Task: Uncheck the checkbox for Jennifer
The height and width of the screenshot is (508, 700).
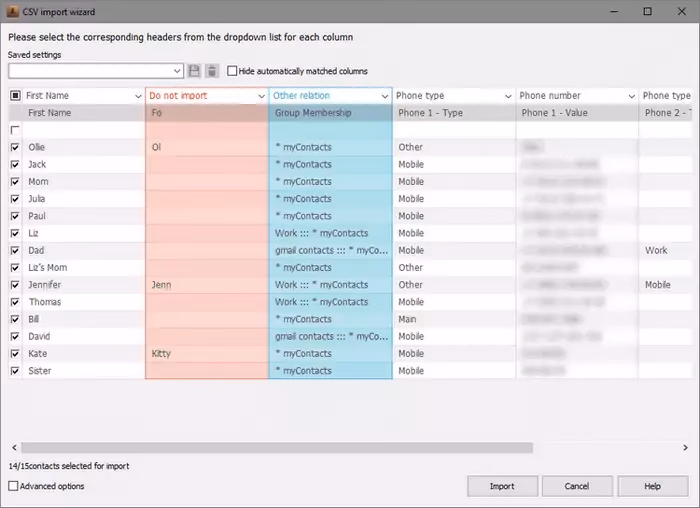Action: point(15,285)
